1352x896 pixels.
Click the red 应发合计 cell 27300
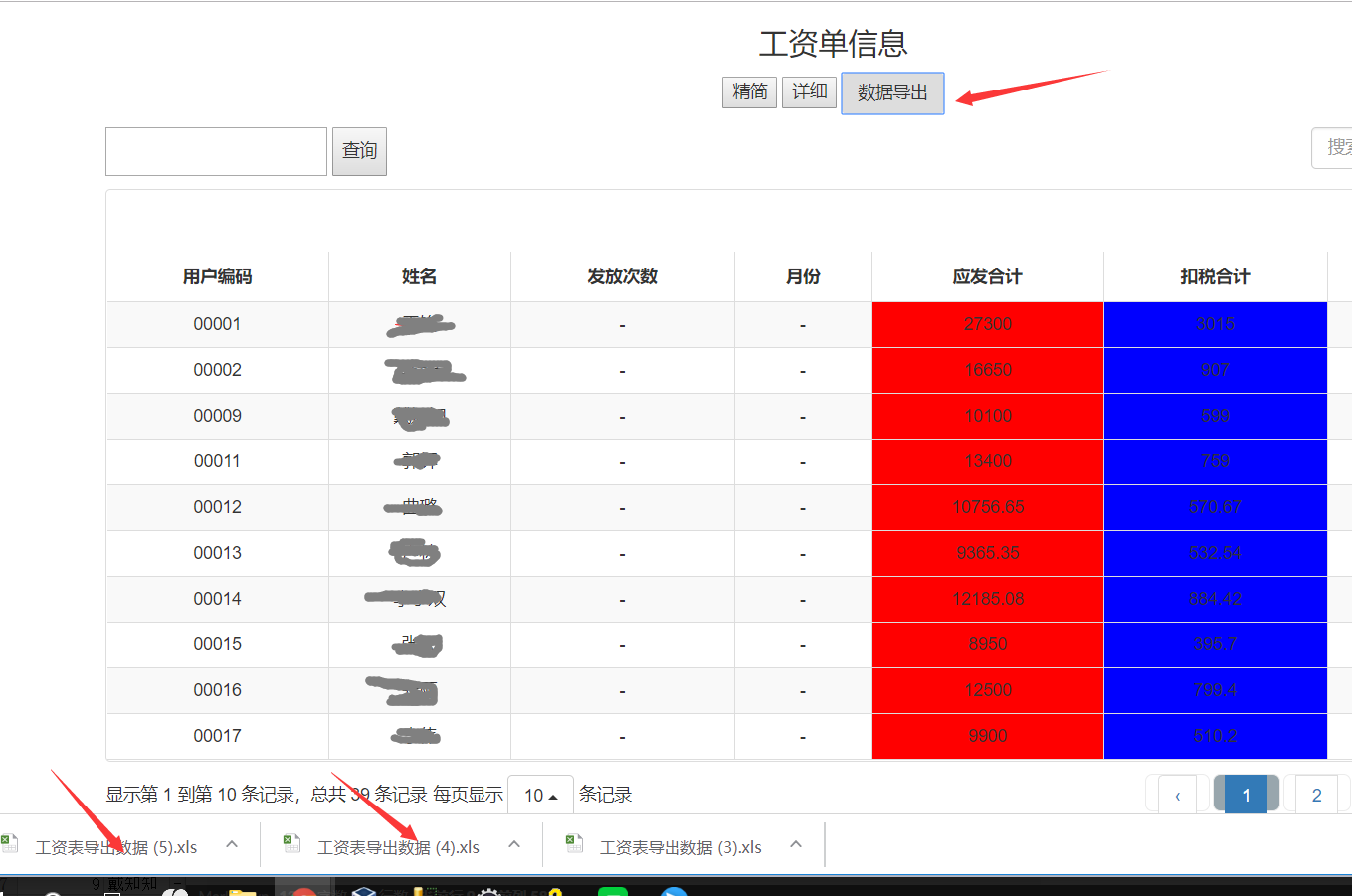point(988,324)
